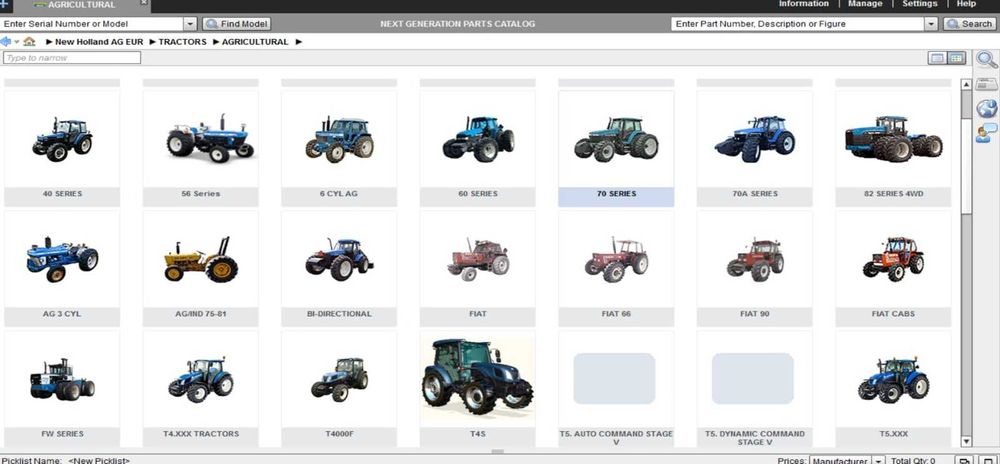Viewport: 1000px width, 464px height.
Task: Click the catalog scrollbar down arrow
Action: click(x=966, y=441)
